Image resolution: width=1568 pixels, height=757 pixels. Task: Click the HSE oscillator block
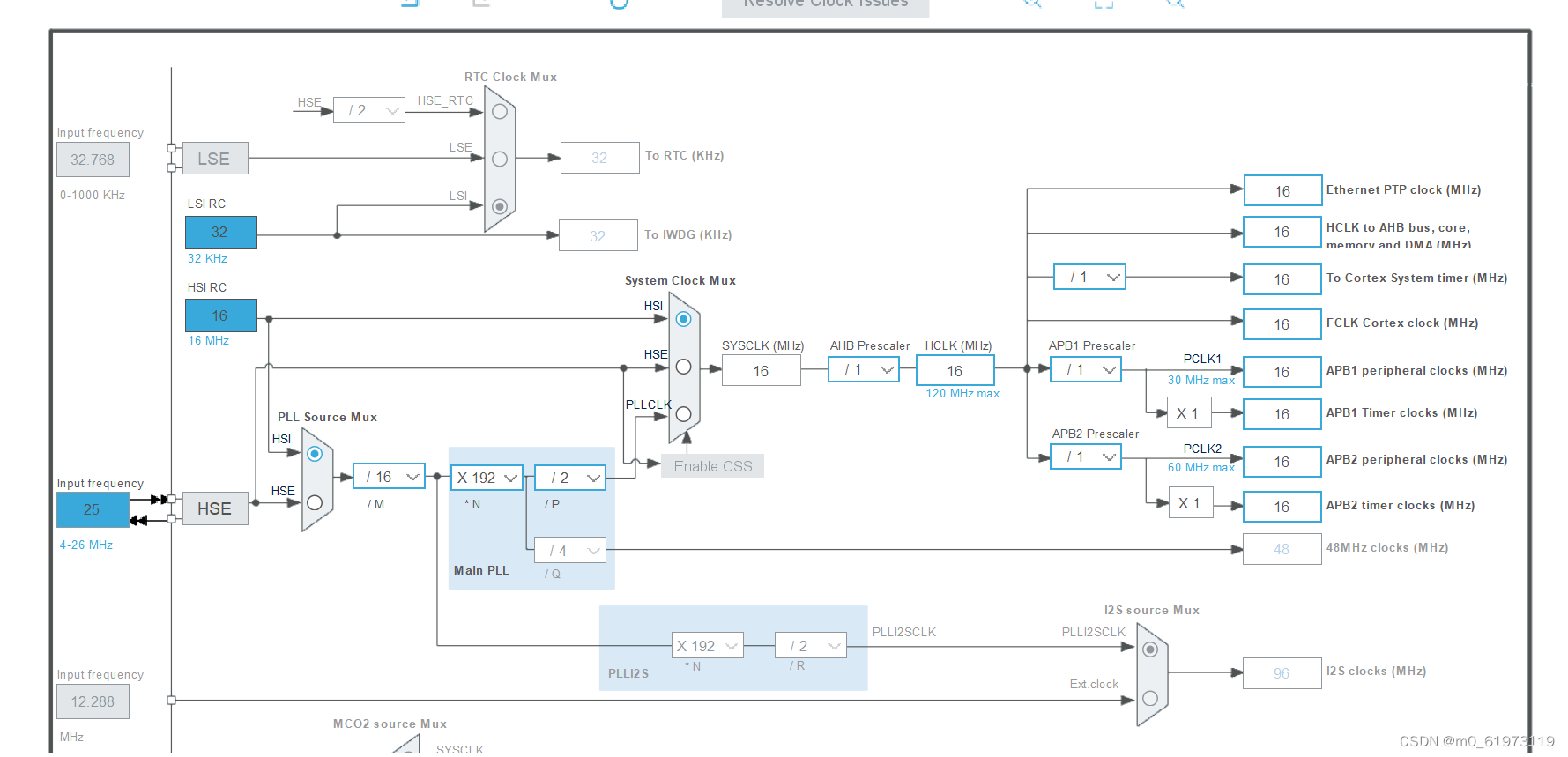point(215,508)
